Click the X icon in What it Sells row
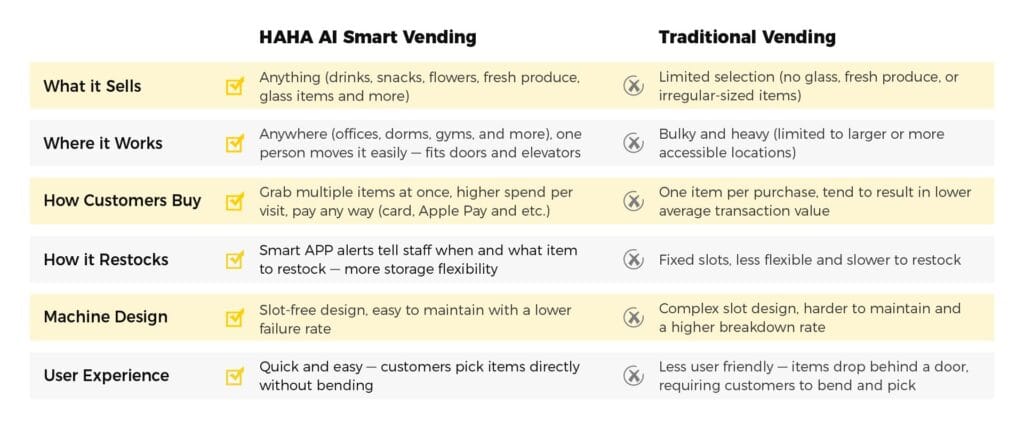1024x427 pixels. [x=633, y=86]
